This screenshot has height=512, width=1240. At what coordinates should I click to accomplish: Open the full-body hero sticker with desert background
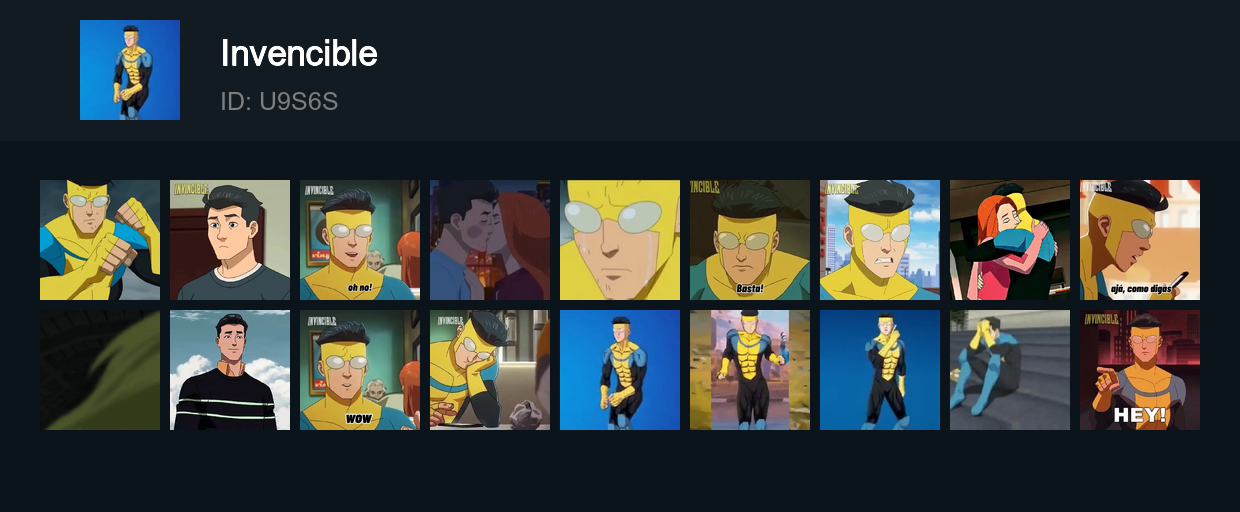pos(750,370)
